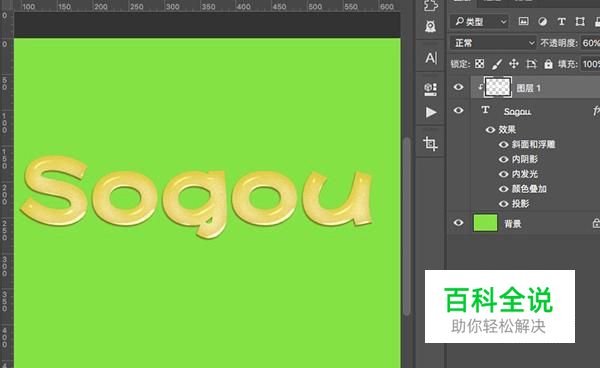
Task: Open the 3D library panel icon
Action: tap(430, 89)
